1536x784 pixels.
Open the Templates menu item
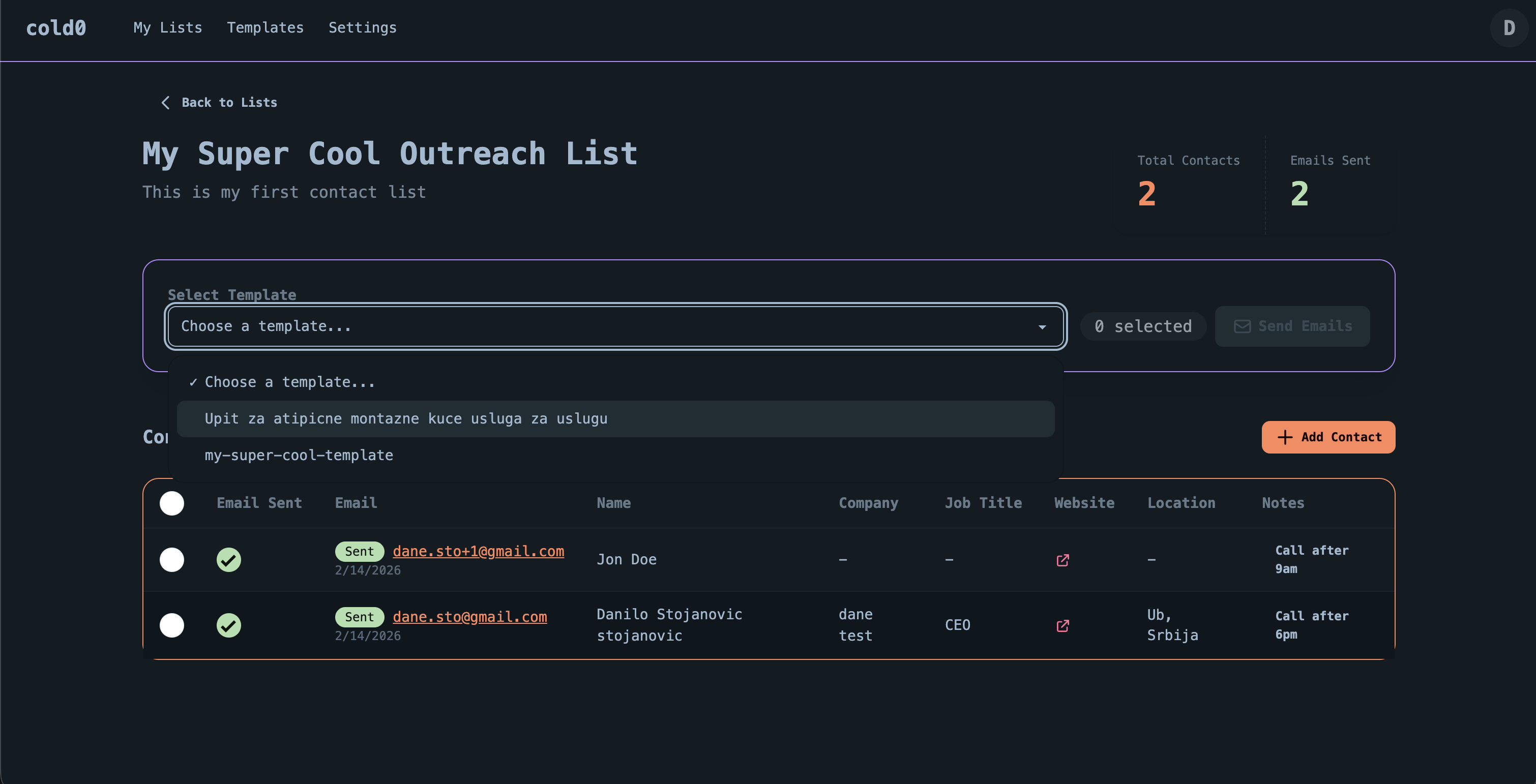265,27
